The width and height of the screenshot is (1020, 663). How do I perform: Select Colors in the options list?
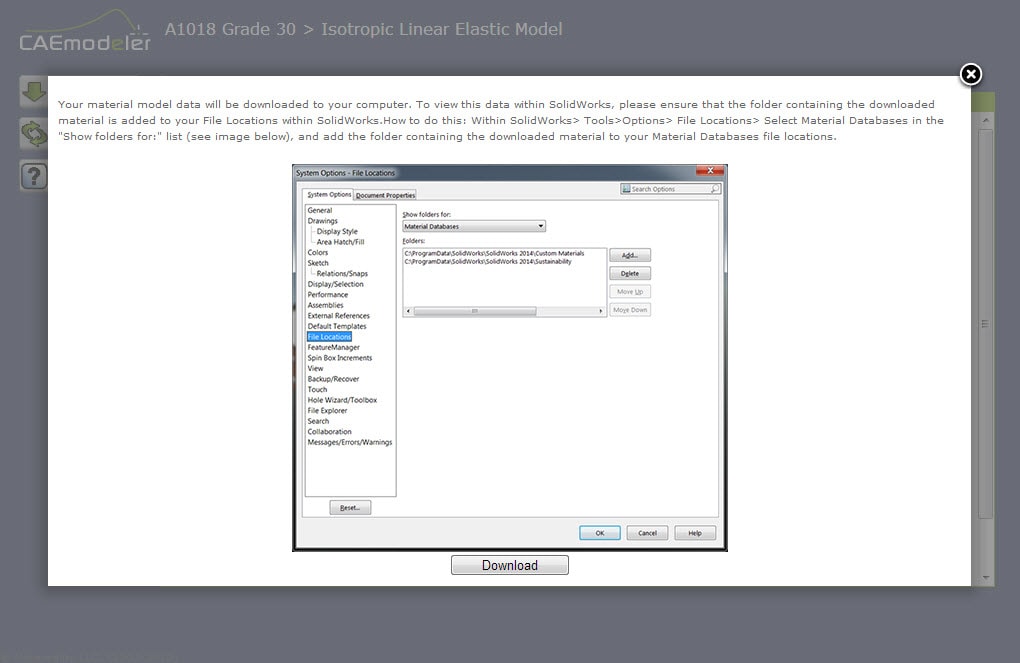tap(317, 252)
